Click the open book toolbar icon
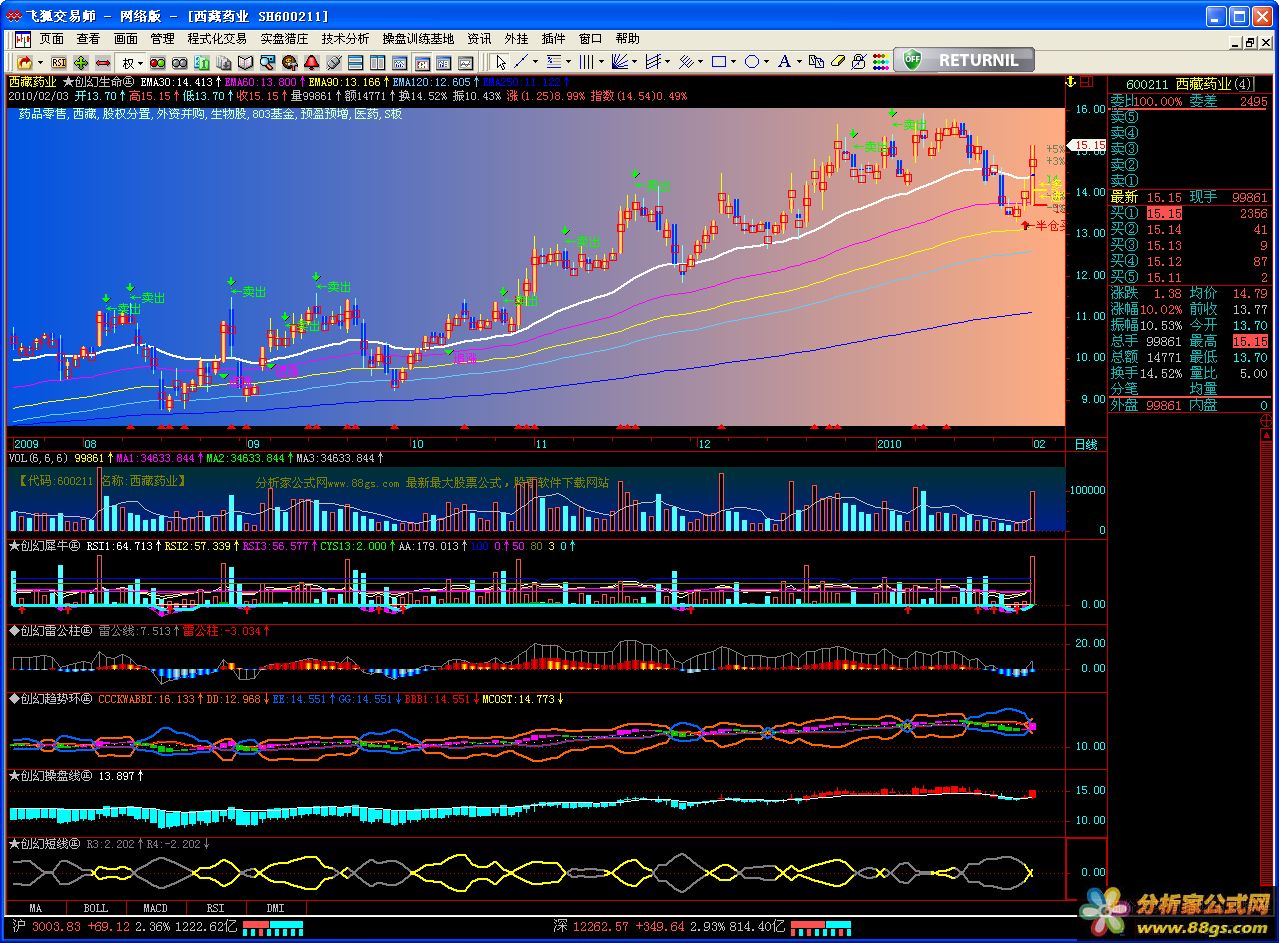This screenshot has height=943, width=1279. [x=245, y=62]
